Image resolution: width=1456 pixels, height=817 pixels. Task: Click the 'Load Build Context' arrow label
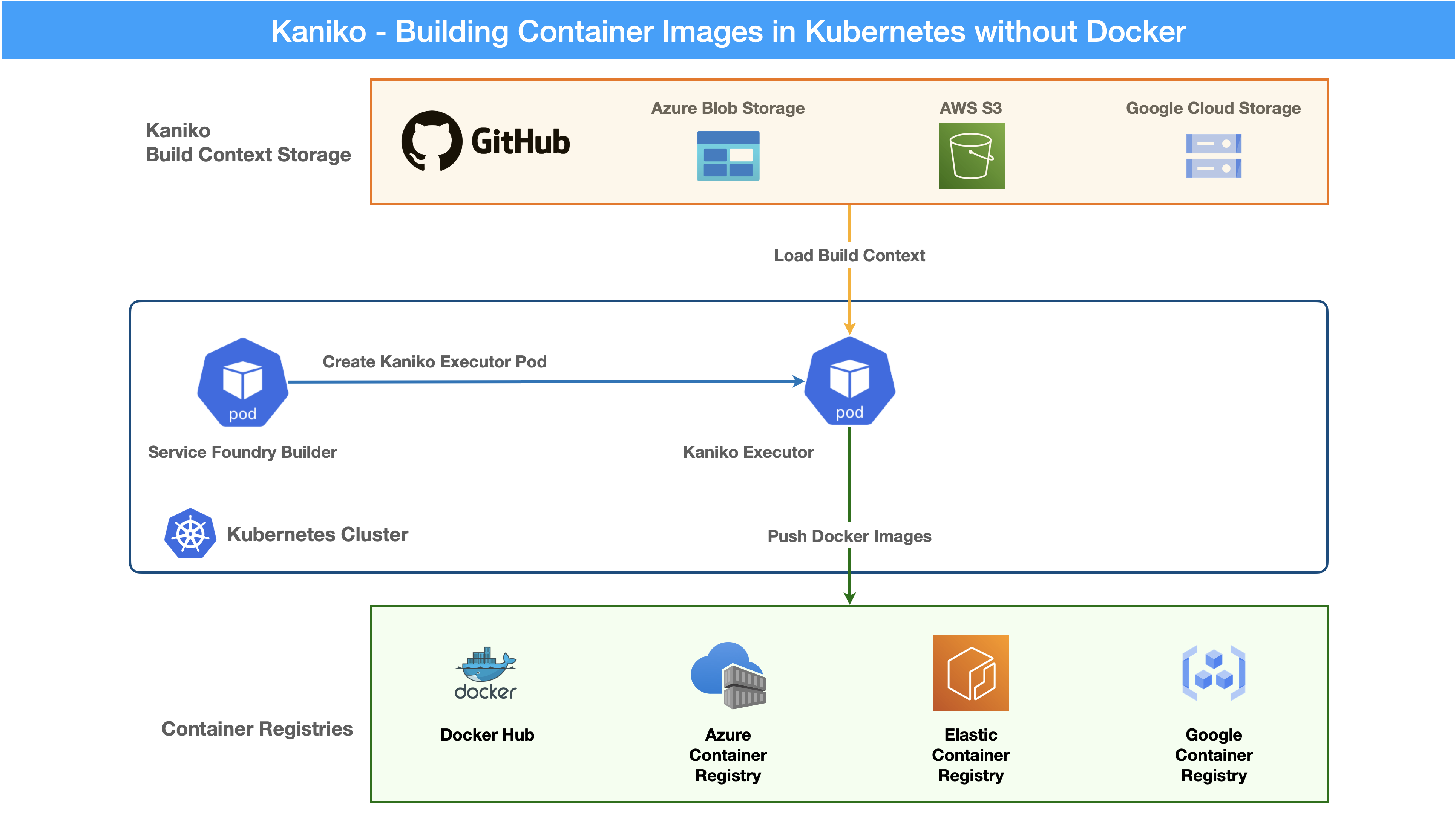[x=849, y=256]
